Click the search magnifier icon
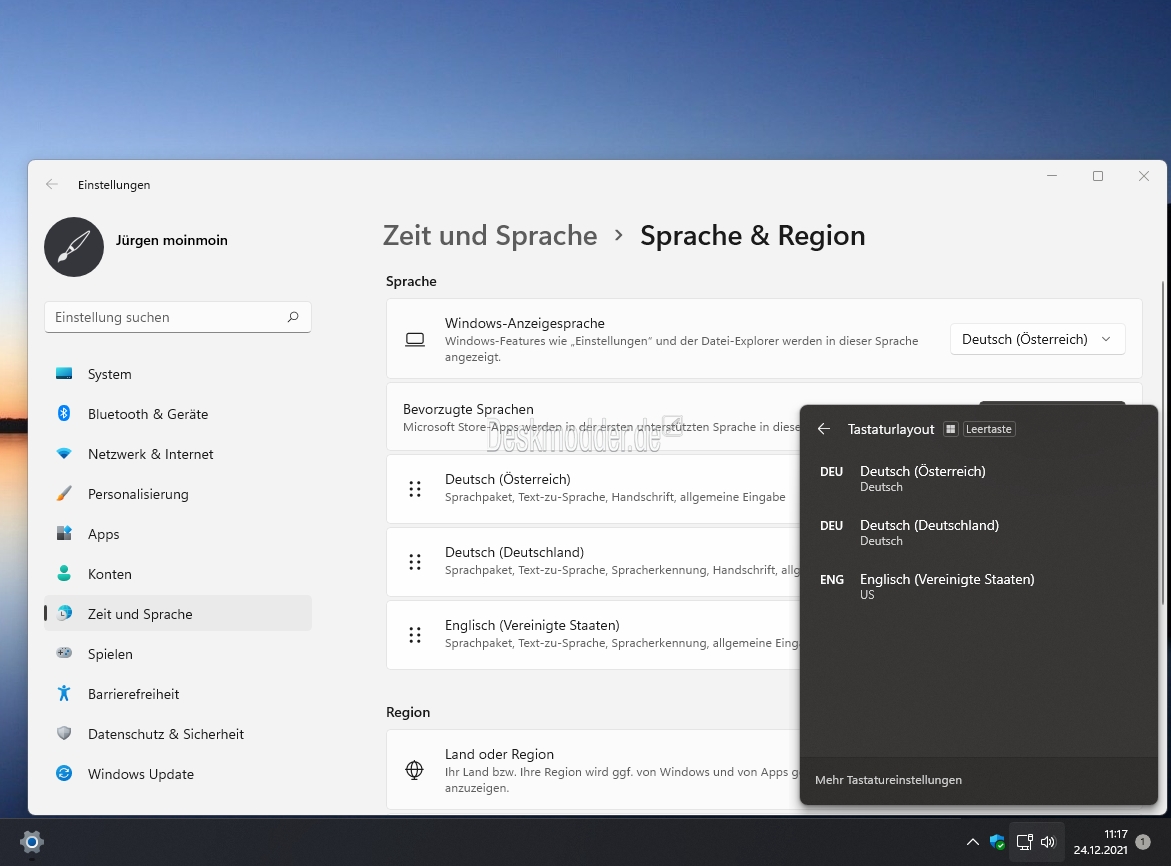1171x866 pixels. click(x=293, y=317)
